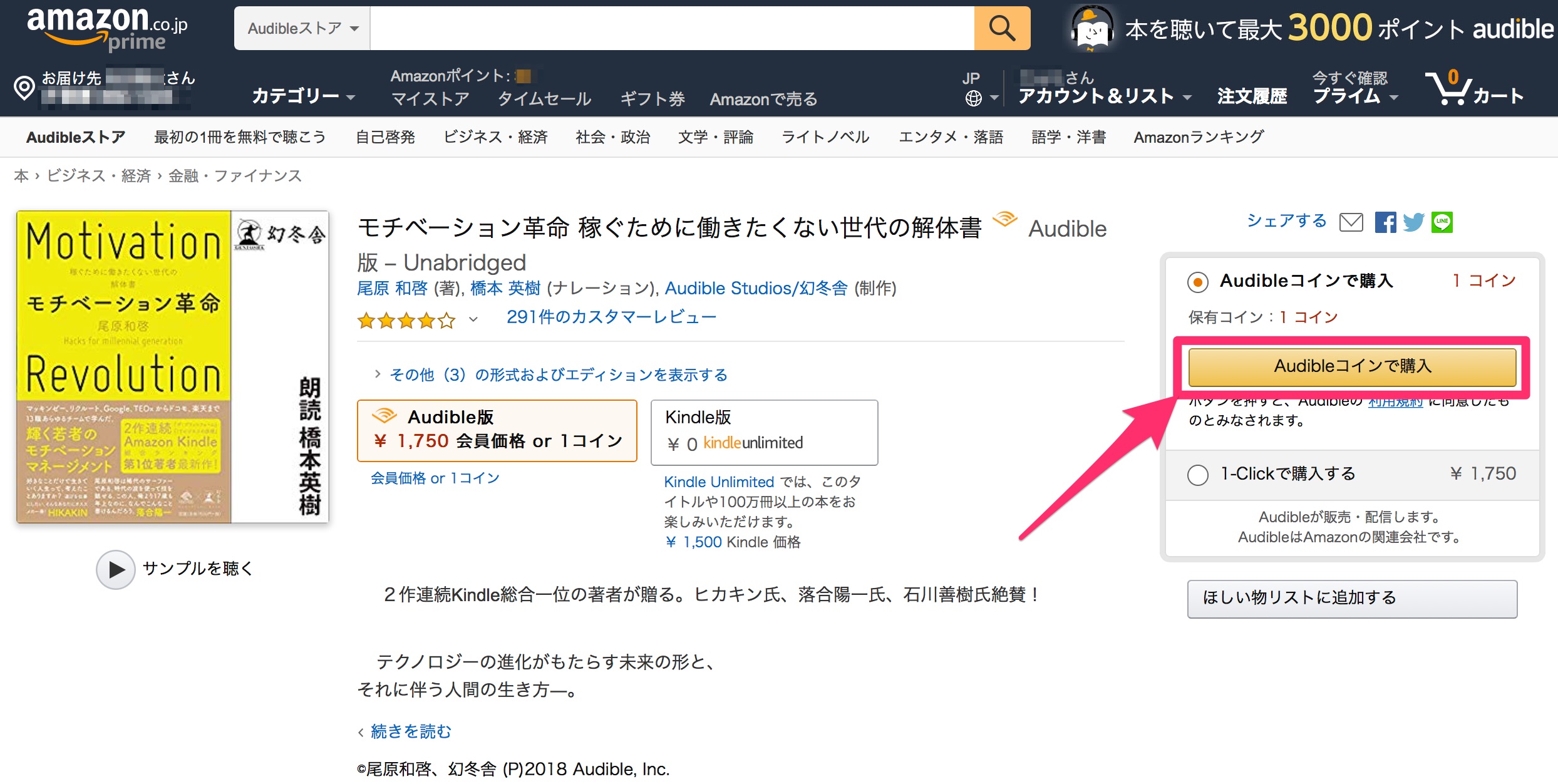The image size is (1558, 784).
Task: Click ほしい物リストに追加する button
Action: click(x=1353, y=599)
